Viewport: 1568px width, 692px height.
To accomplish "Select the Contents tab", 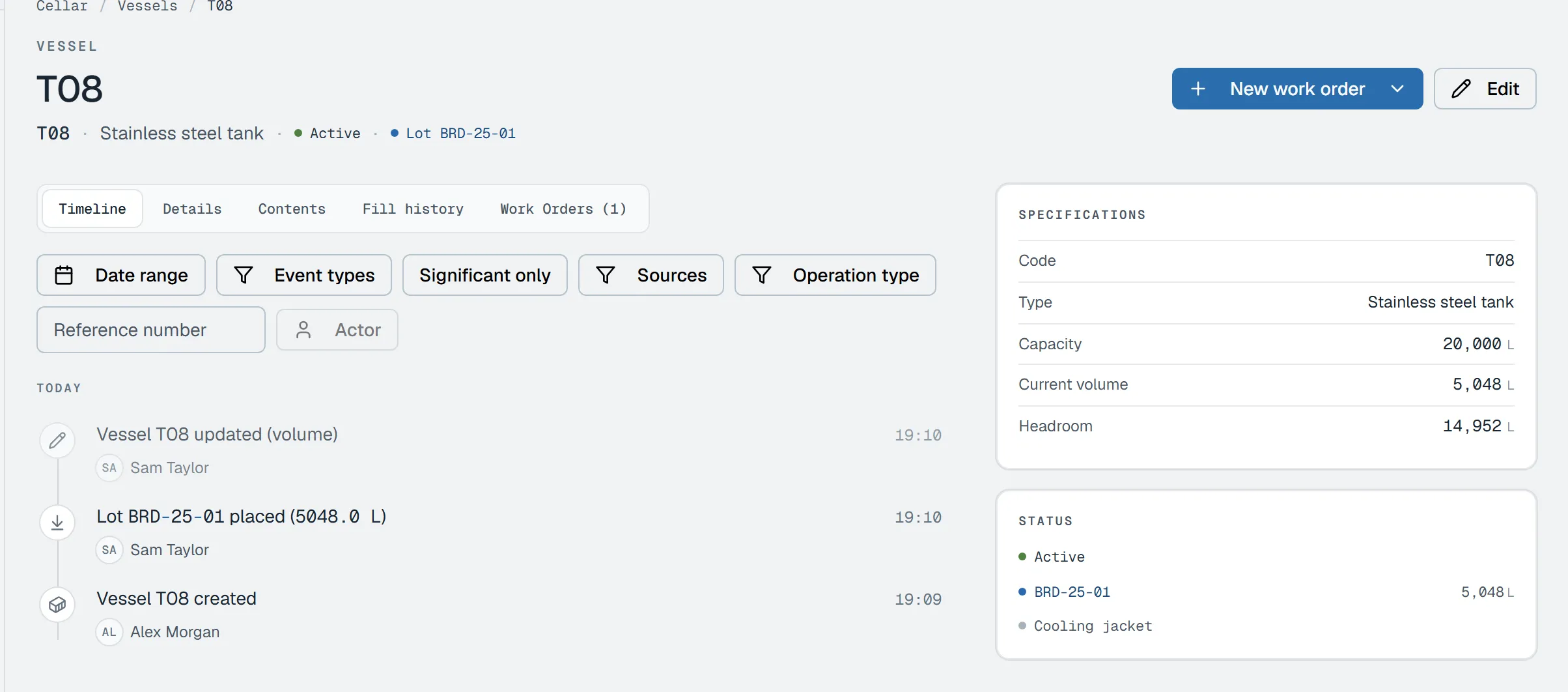I will coord(292,209).
